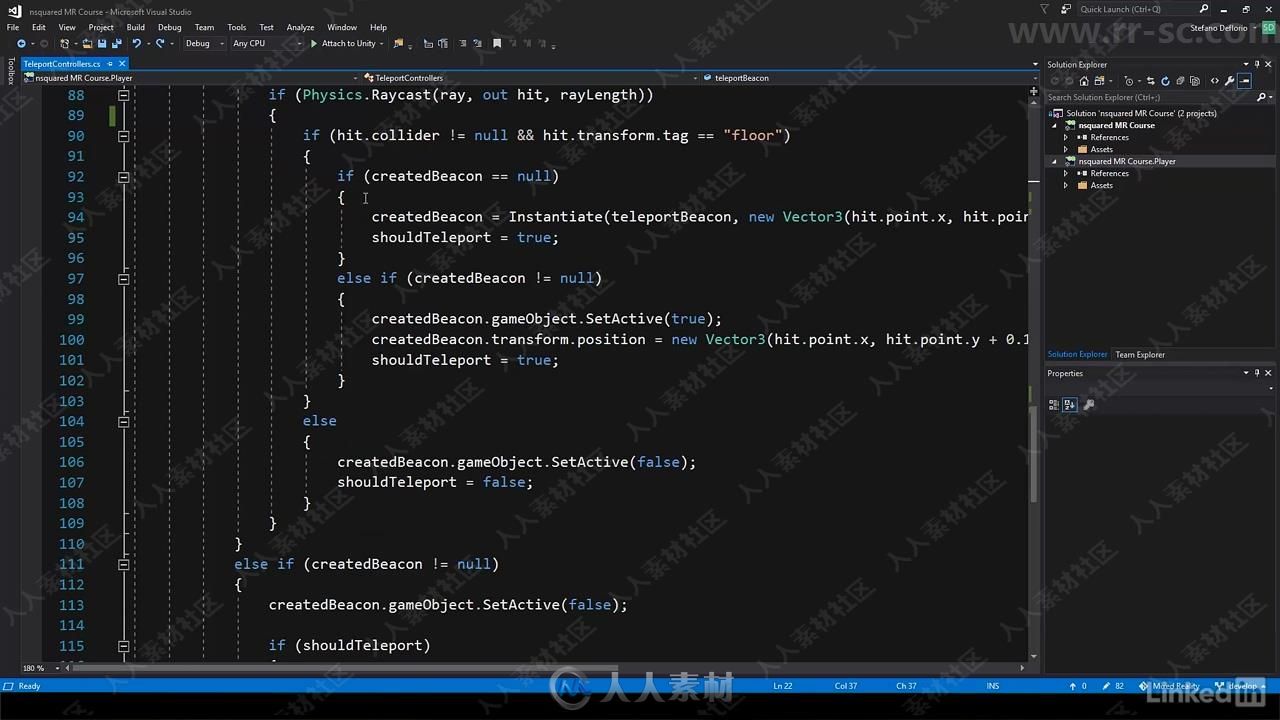This screenshot has height=720, width=1280.
Task: Click the Comment Out Lines toolbar icon
Action: coord(463,43)
